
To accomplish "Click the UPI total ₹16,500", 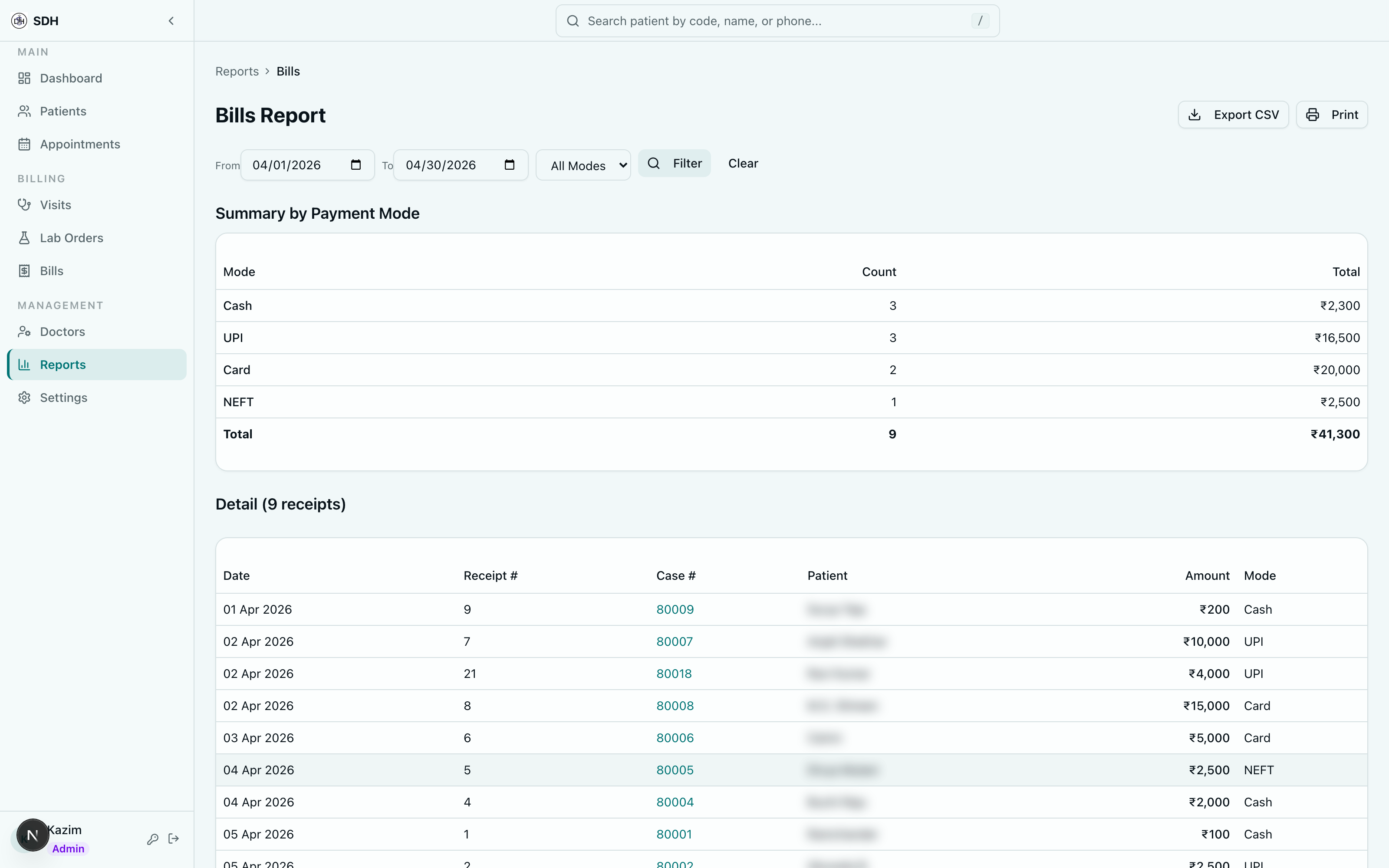I will coord(1337,338).
